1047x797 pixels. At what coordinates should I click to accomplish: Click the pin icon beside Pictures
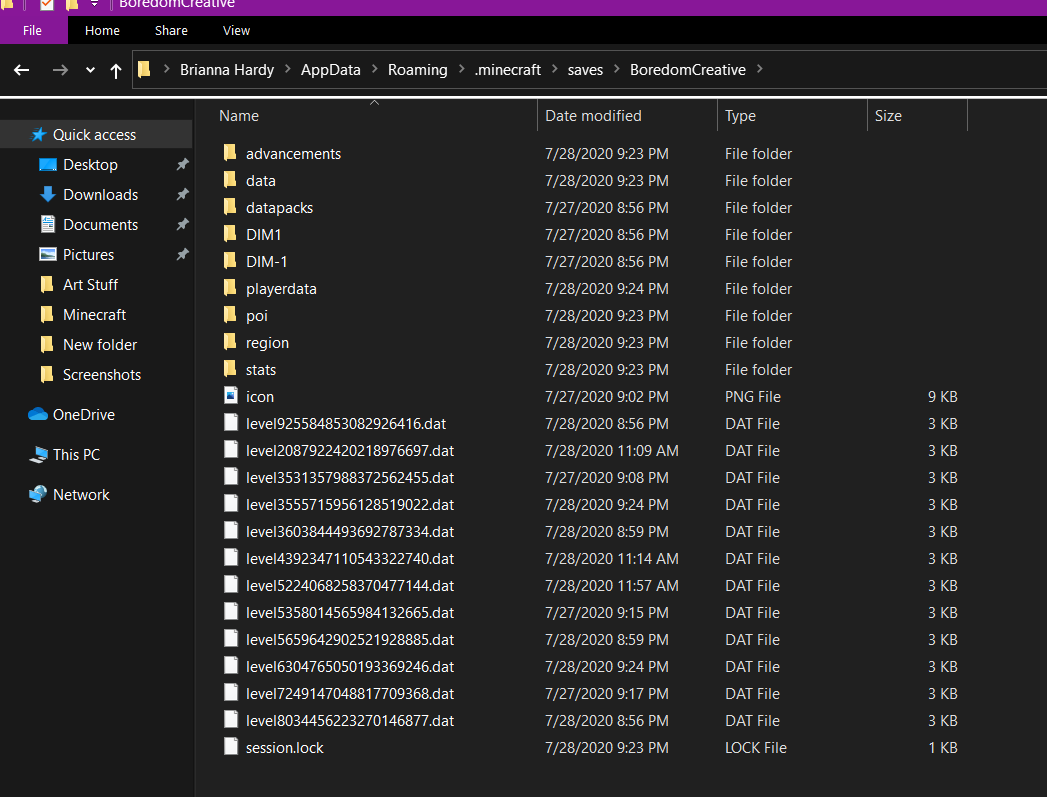pyautogui.click(x=182, y=255)
